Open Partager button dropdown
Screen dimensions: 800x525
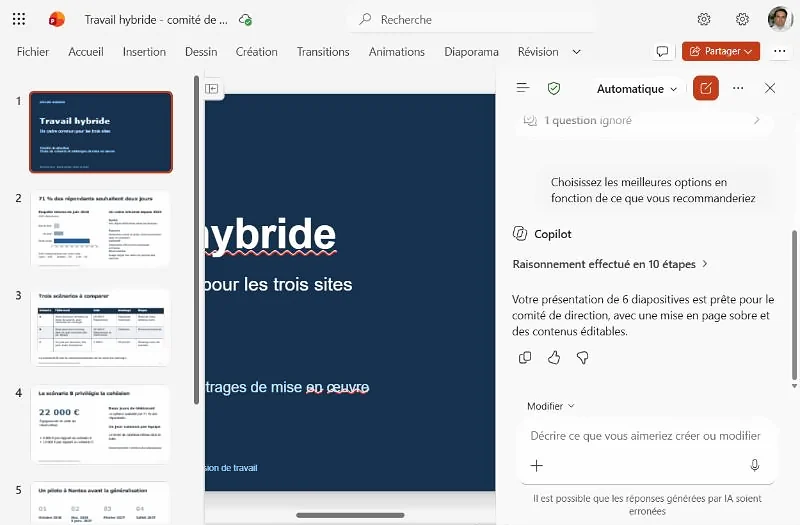tap(720, 51)
